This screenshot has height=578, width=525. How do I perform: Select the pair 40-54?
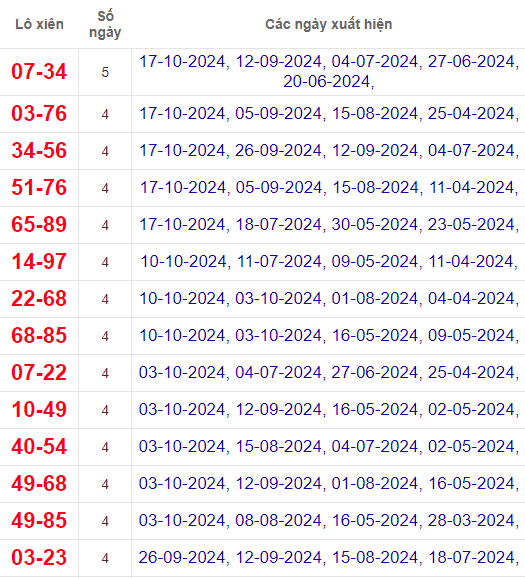pos(39,446)
